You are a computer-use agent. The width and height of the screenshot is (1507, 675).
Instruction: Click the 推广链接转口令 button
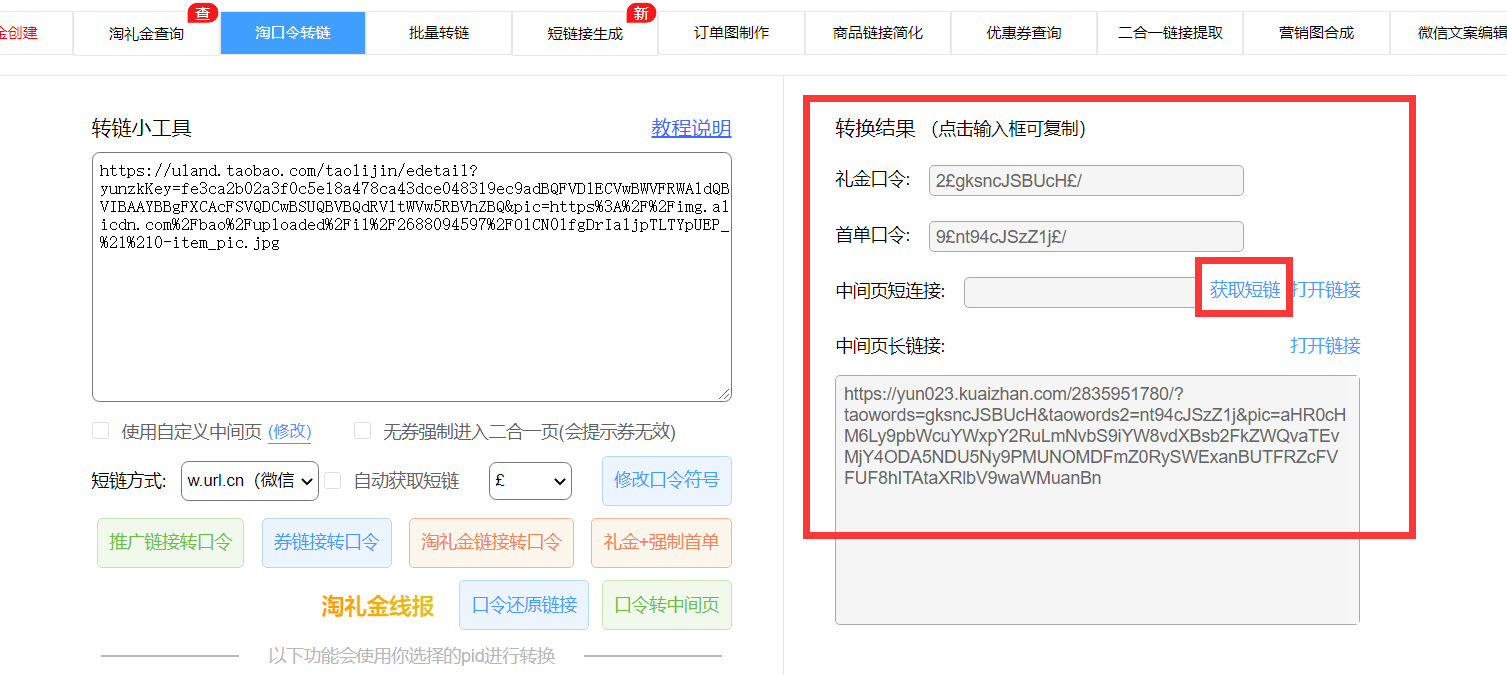[170, 543]
